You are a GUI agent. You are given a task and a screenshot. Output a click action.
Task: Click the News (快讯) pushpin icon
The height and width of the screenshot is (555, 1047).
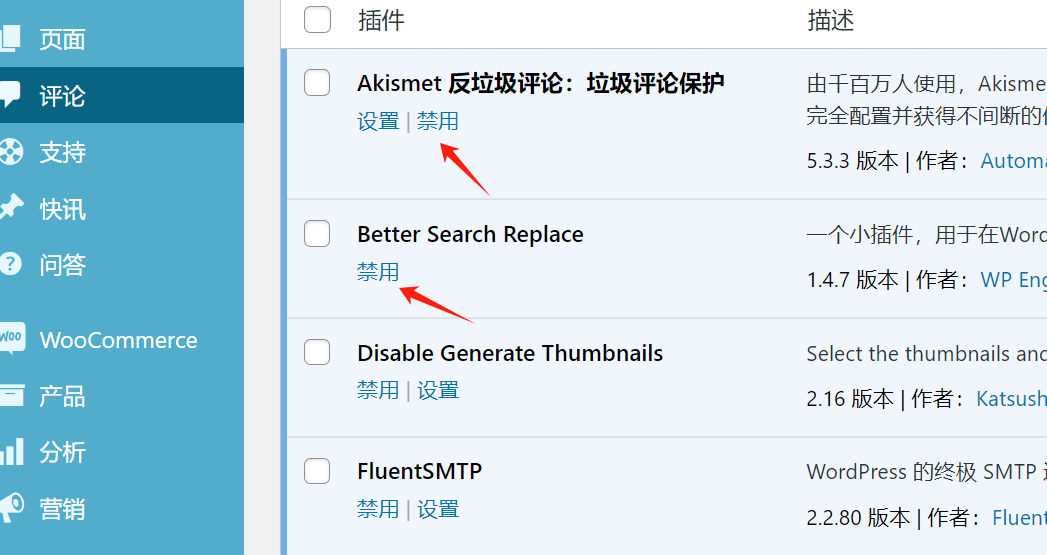click(x=10, y=208)
